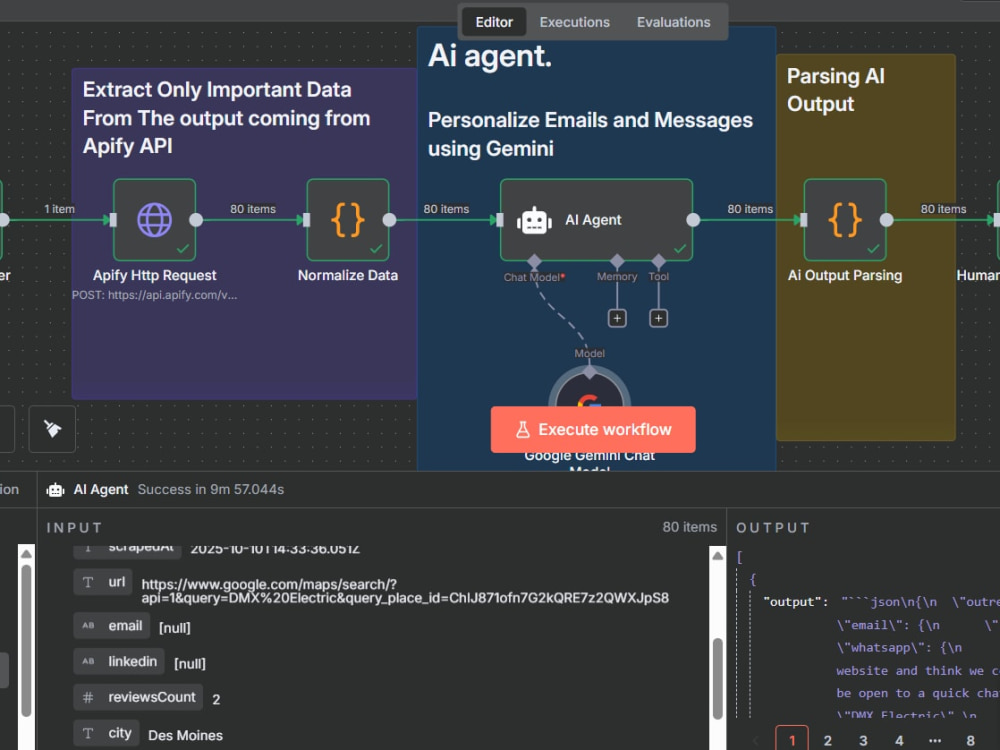Screen dimensions: 1000x750
Task: Click the reviewsCount number type icon
Action: (88, 698)
